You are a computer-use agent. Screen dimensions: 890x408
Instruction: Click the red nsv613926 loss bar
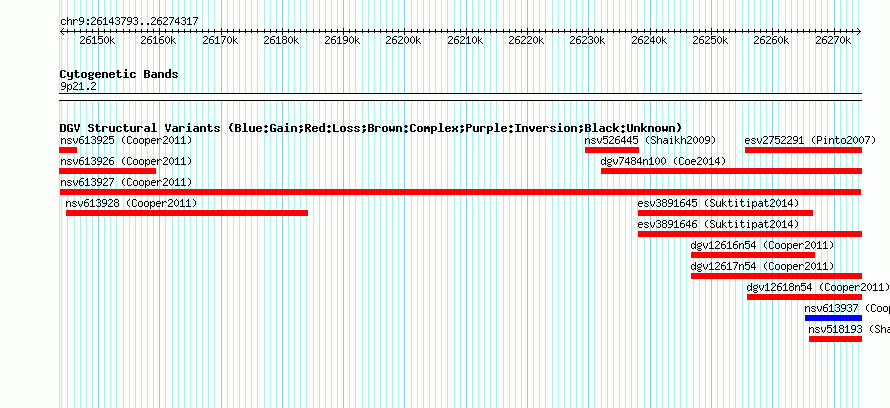pos(108,171)
